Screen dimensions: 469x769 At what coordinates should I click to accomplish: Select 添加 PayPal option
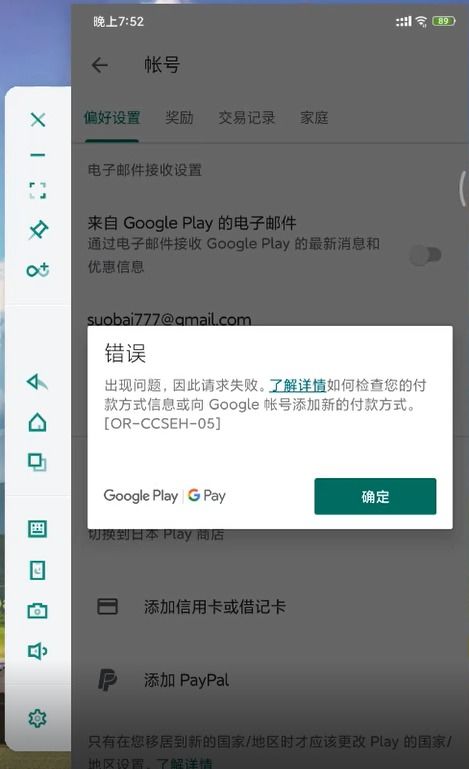tap(270, 680)
